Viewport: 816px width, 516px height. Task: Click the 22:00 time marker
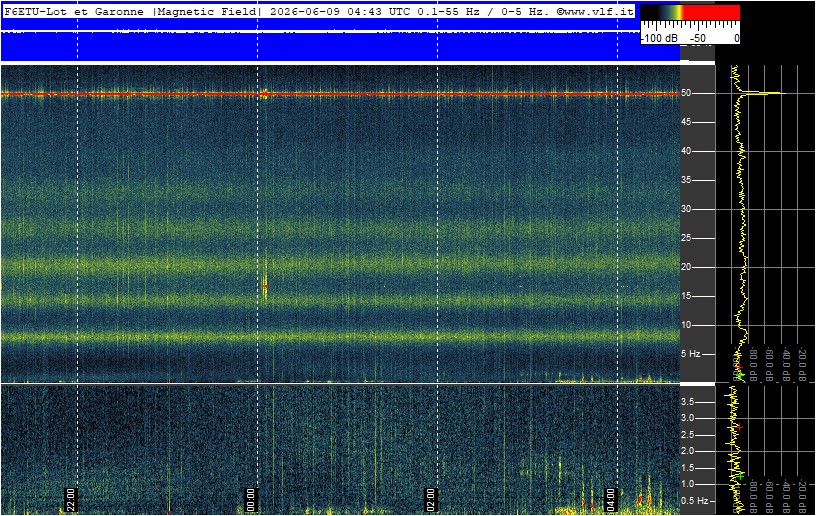tap(70, 500)
